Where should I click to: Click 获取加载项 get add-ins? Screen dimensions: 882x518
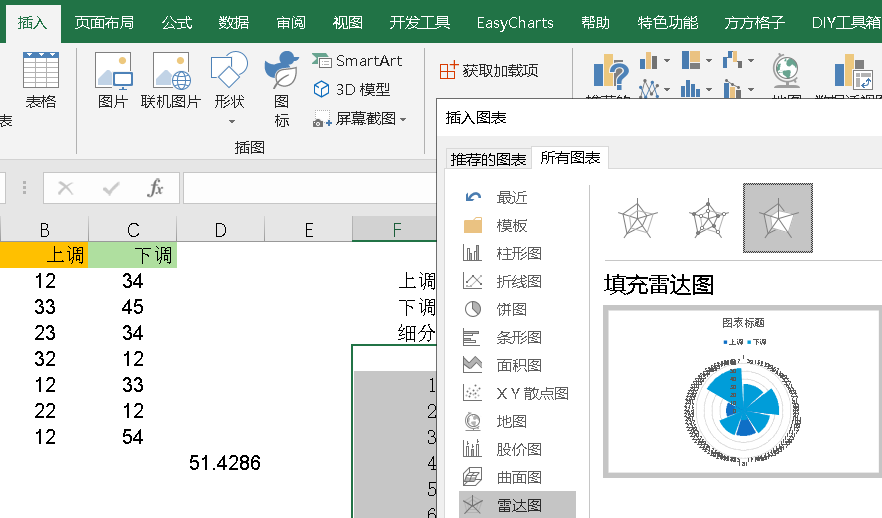click(x=489, y=70)
